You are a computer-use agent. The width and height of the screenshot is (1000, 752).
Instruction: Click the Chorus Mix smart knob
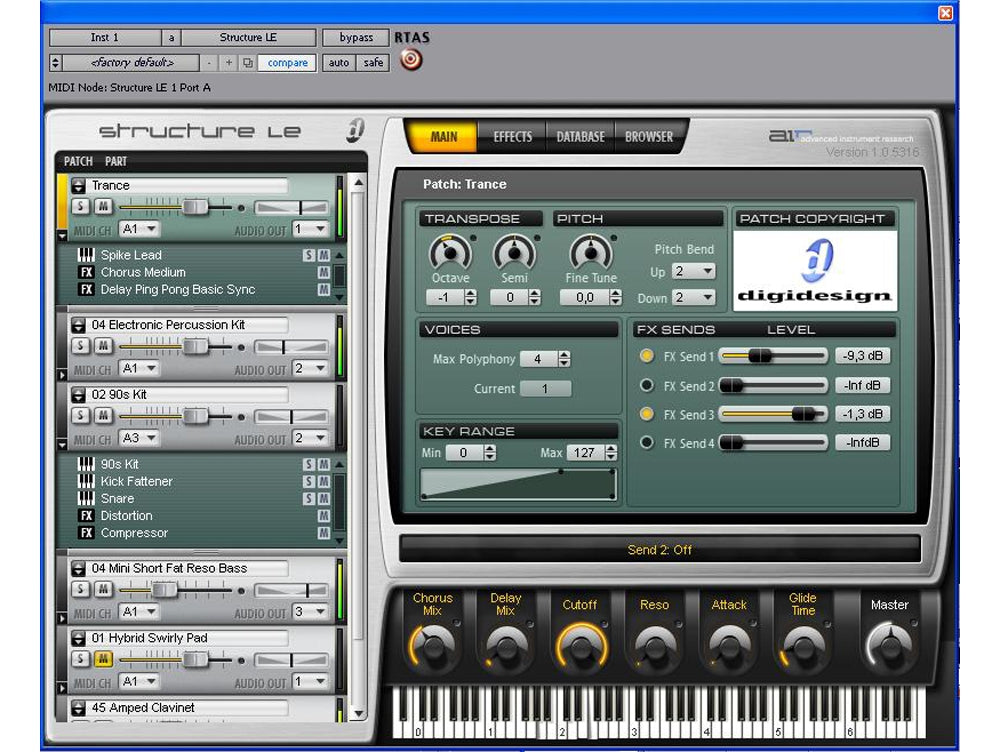point(433,646)
